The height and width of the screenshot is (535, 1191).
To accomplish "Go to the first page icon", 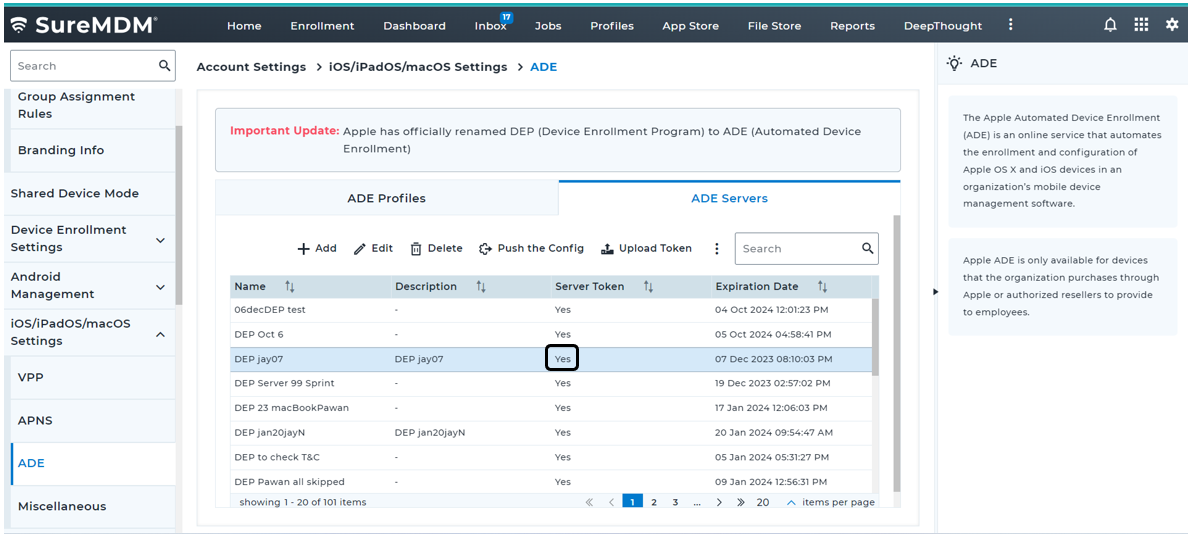I will [589, 502].
